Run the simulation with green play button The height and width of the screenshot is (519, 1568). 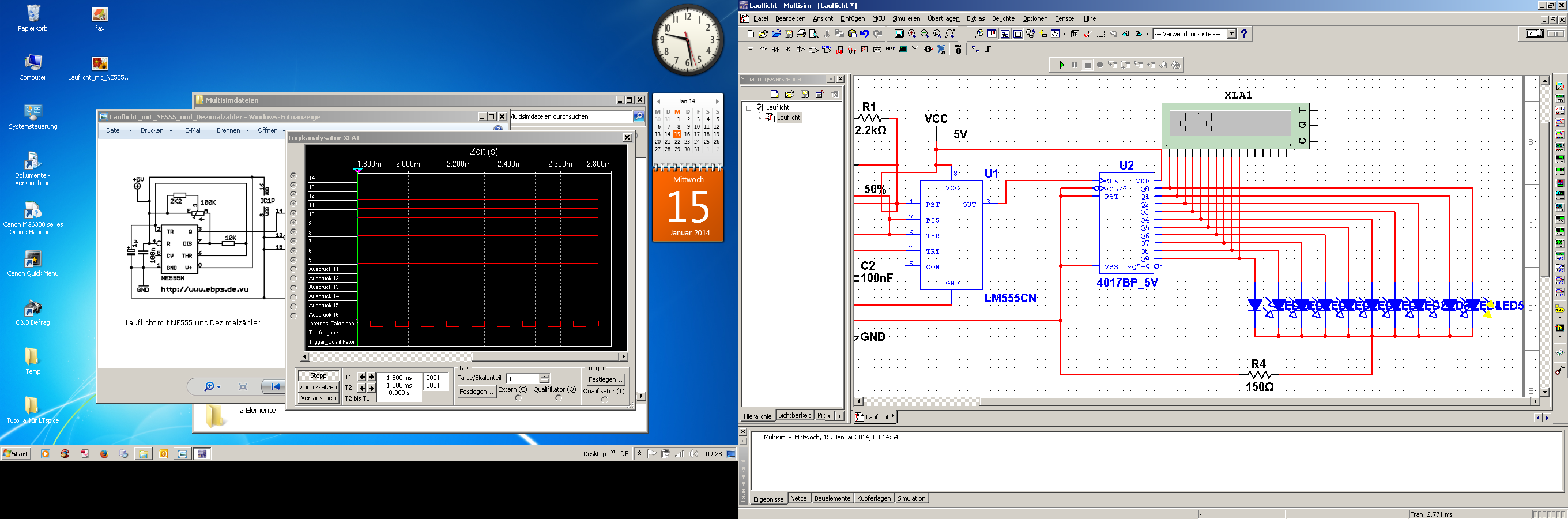click(1062, 65)
